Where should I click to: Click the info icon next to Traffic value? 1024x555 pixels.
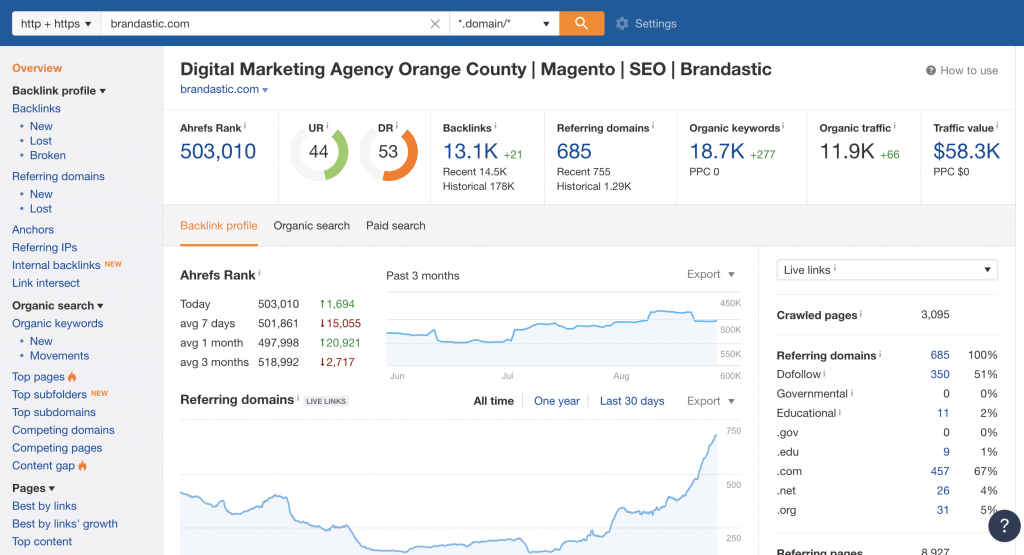(997, 126)
